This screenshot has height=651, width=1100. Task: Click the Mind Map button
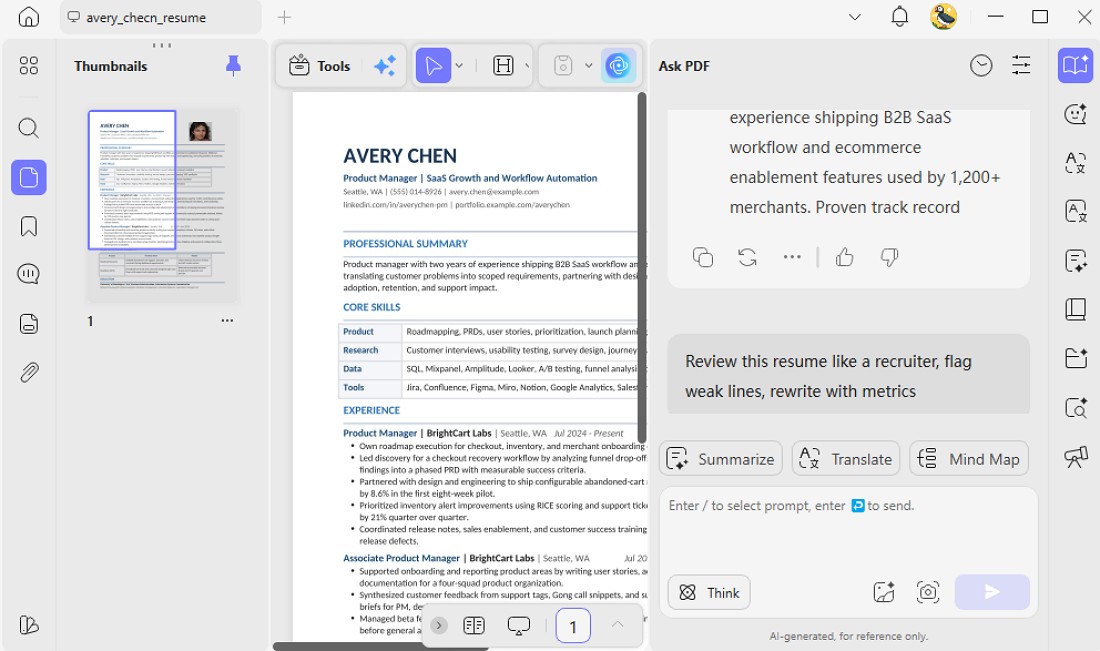click(x=970, y=459)
